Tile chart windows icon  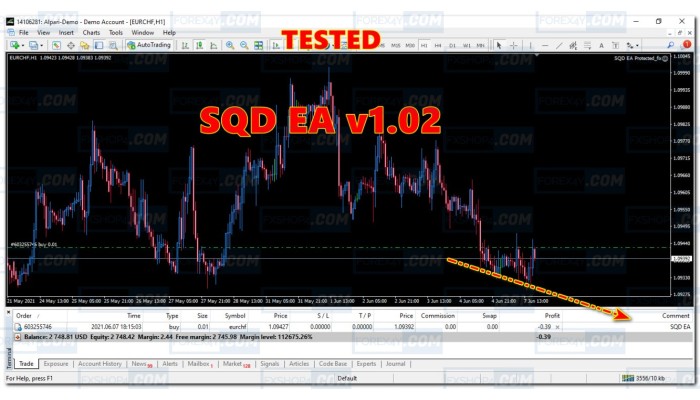(x=258, y=45)
